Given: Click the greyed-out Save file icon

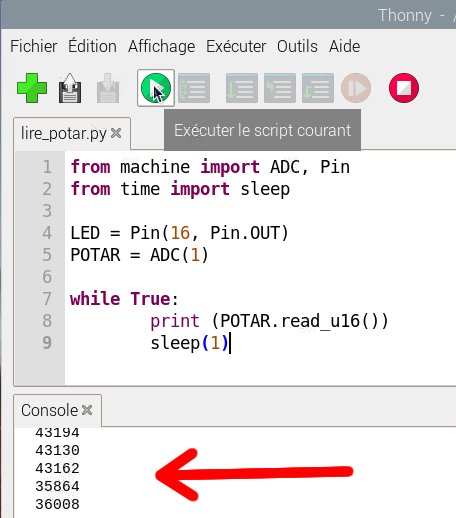Looking at the screenshot, I should tap(108, 88).
